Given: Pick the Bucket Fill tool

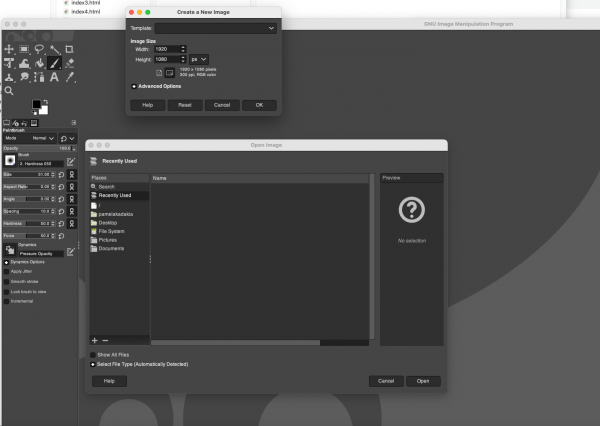Looking at the screenshot, I should pos(39,63).
